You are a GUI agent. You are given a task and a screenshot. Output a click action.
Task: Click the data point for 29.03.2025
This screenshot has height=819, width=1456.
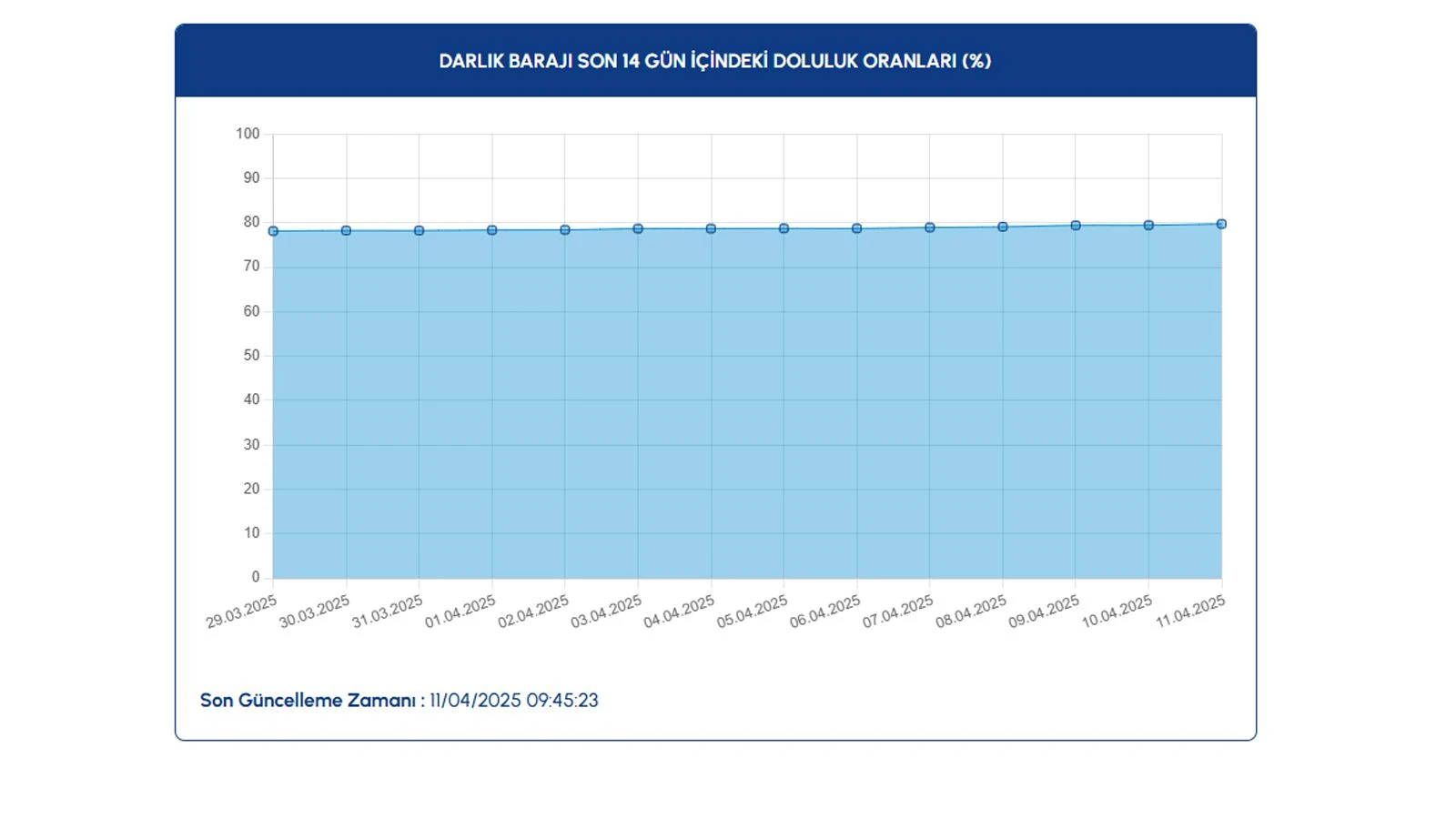[273, 231]
